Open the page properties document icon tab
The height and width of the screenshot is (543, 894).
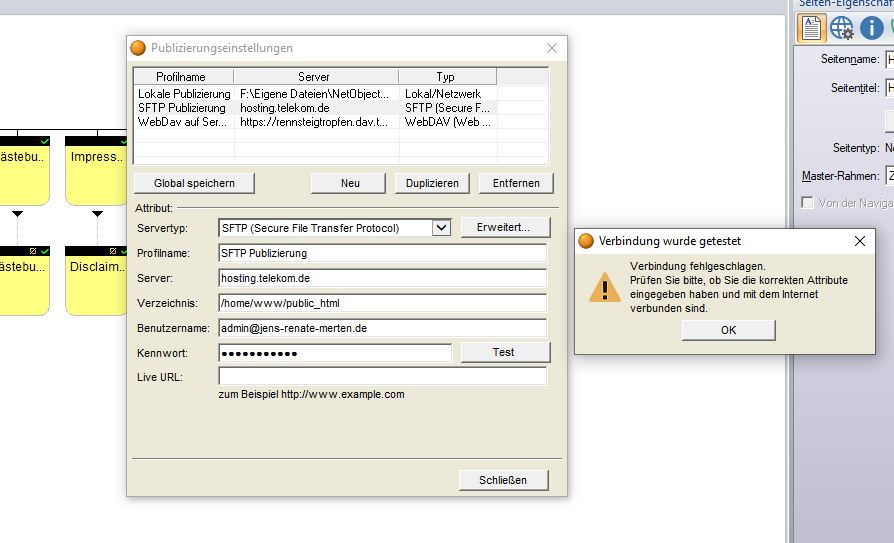pyautogui.click(x=811, y=27)
